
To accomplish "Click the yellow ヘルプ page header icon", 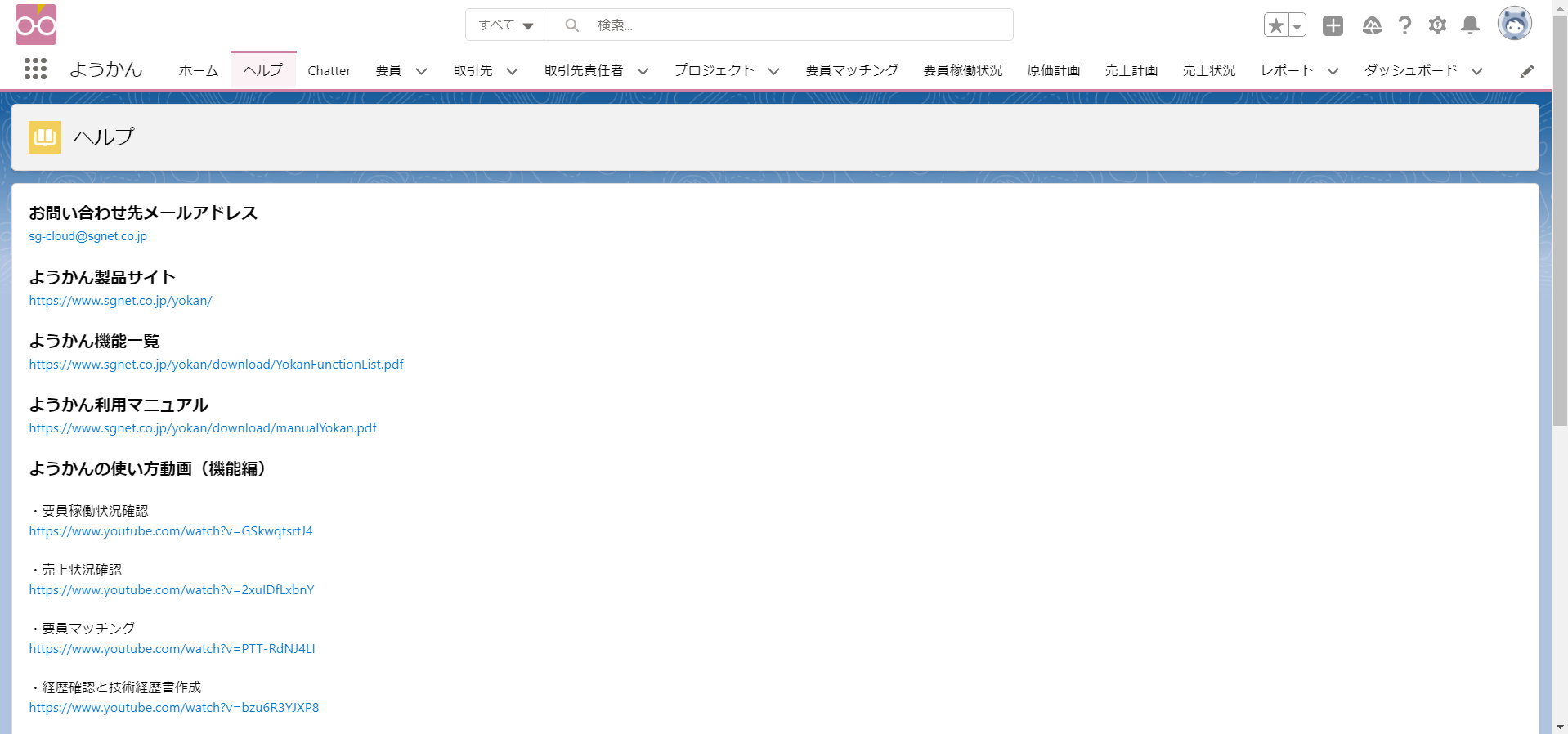I will (45, 137).
